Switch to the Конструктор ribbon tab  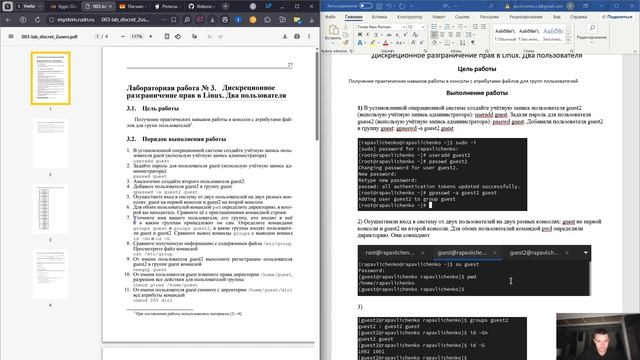point(409,17)
